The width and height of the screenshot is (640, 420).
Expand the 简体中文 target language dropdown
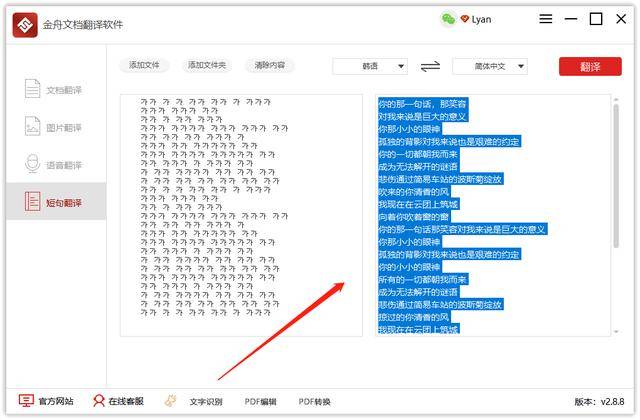pos(489,66)
